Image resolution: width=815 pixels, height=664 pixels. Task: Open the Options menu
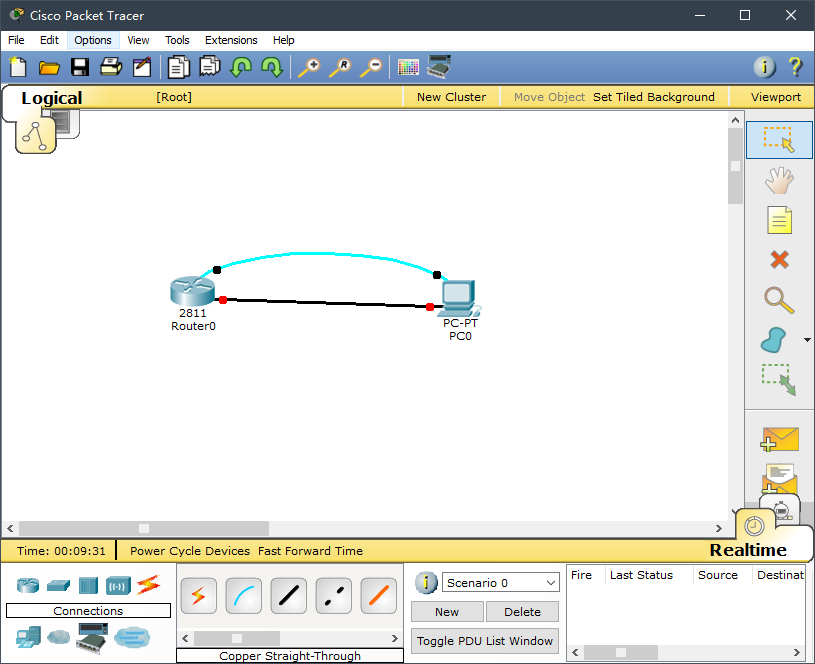pos(93,40)
